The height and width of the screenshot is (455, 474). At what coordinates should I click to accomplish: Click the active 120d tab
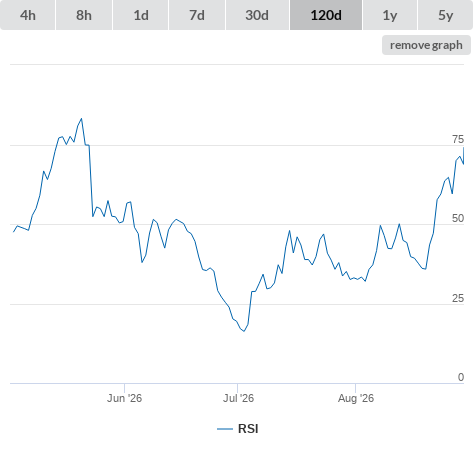pos(326,15)
